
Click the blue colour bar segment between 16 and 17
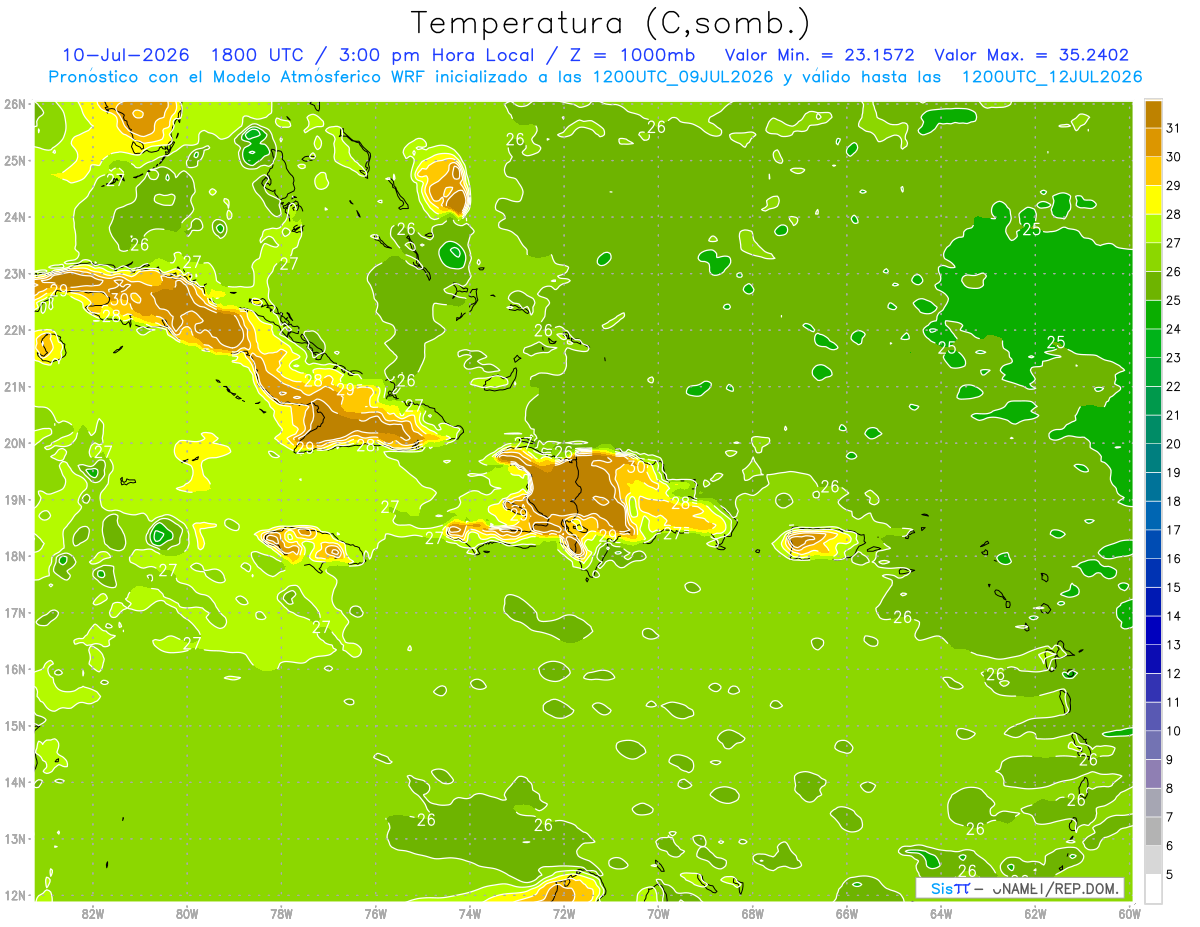pyautogui.click(x=1153, y=543)
